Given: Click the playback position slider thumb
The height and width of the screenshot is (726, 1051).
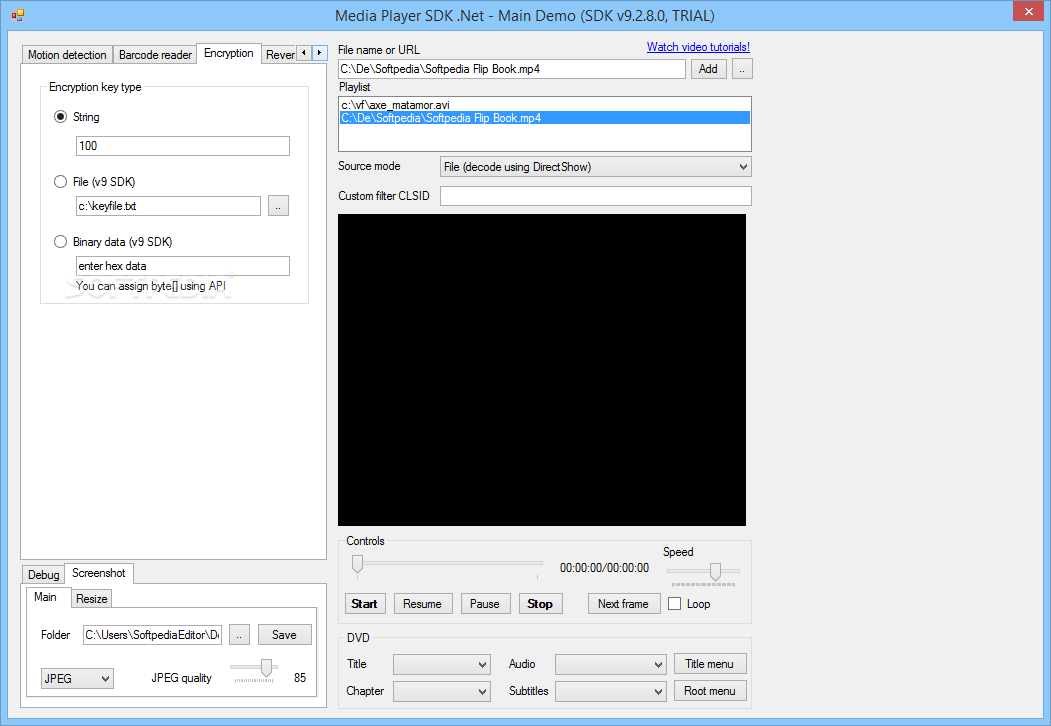Looking at the screenshot, I should pyautogui.click(x=358, y=565).
